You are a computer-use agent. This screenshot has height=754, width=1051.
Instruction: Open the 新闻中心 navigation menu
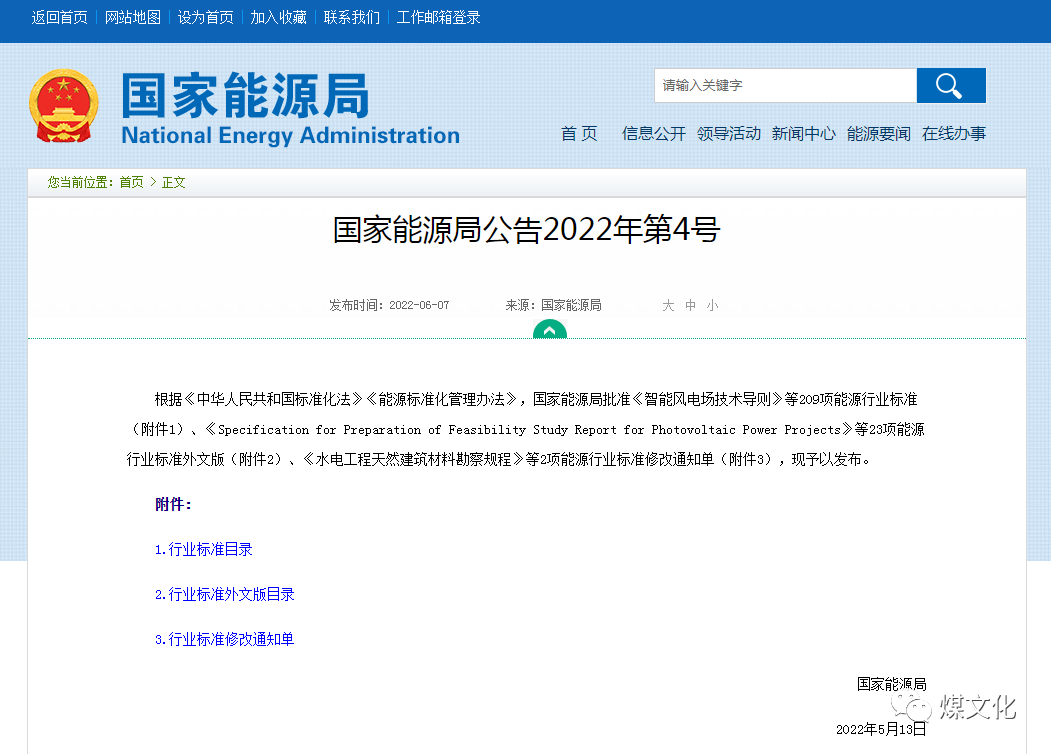tap(804, 133)
